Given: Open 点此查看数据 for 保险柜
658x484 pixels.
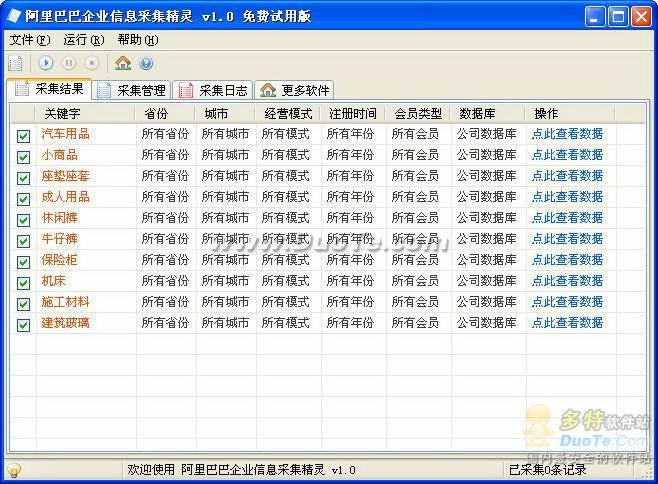Looking at the screenshot, I should pos(567,260).
